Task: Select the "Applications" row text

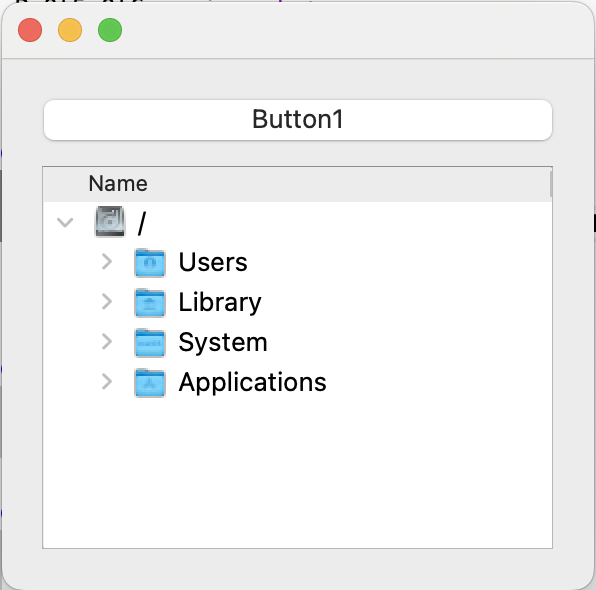Action: [252, 382]
